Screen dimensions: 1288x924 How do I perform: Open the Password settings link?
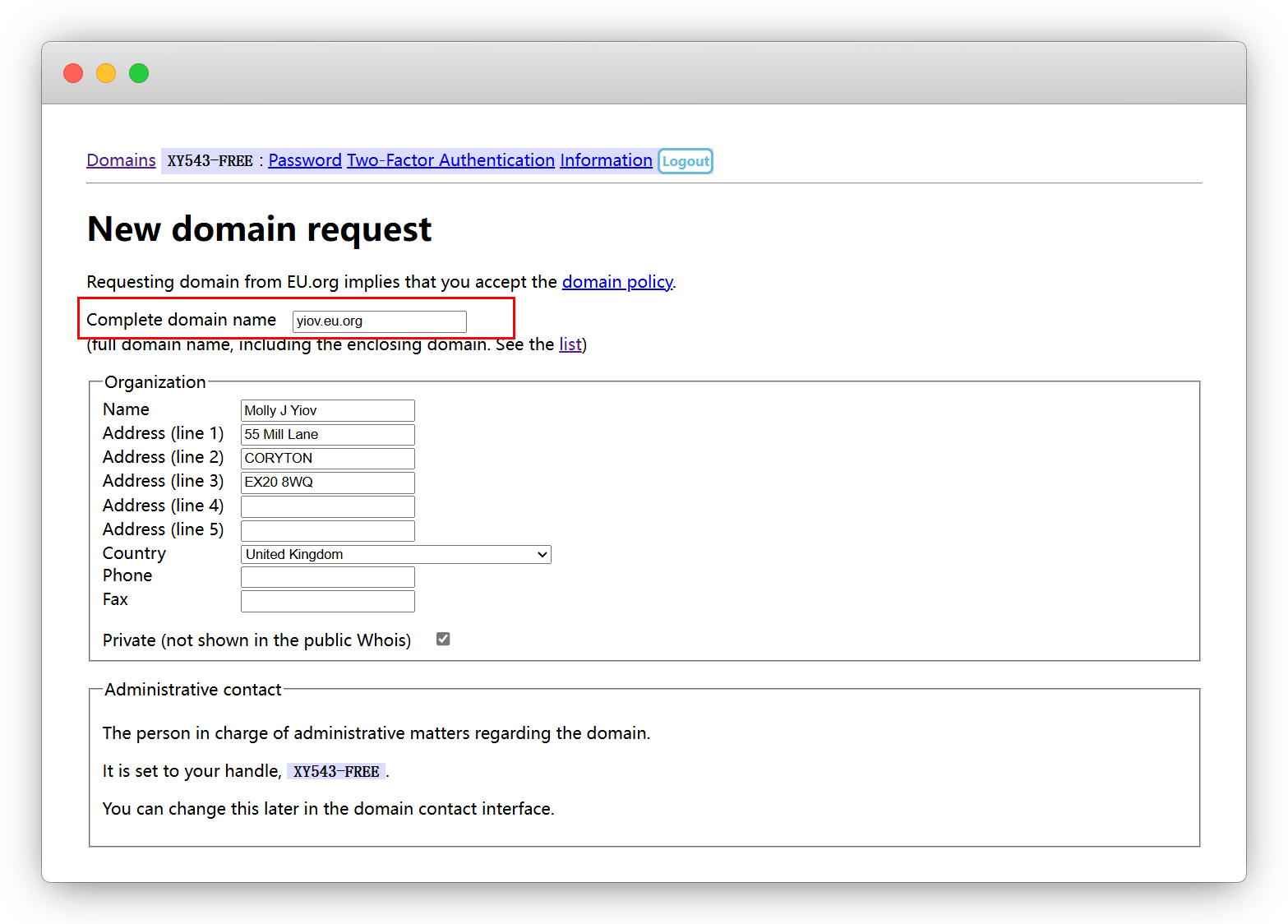pyautogui.click(x=304, y=160)
